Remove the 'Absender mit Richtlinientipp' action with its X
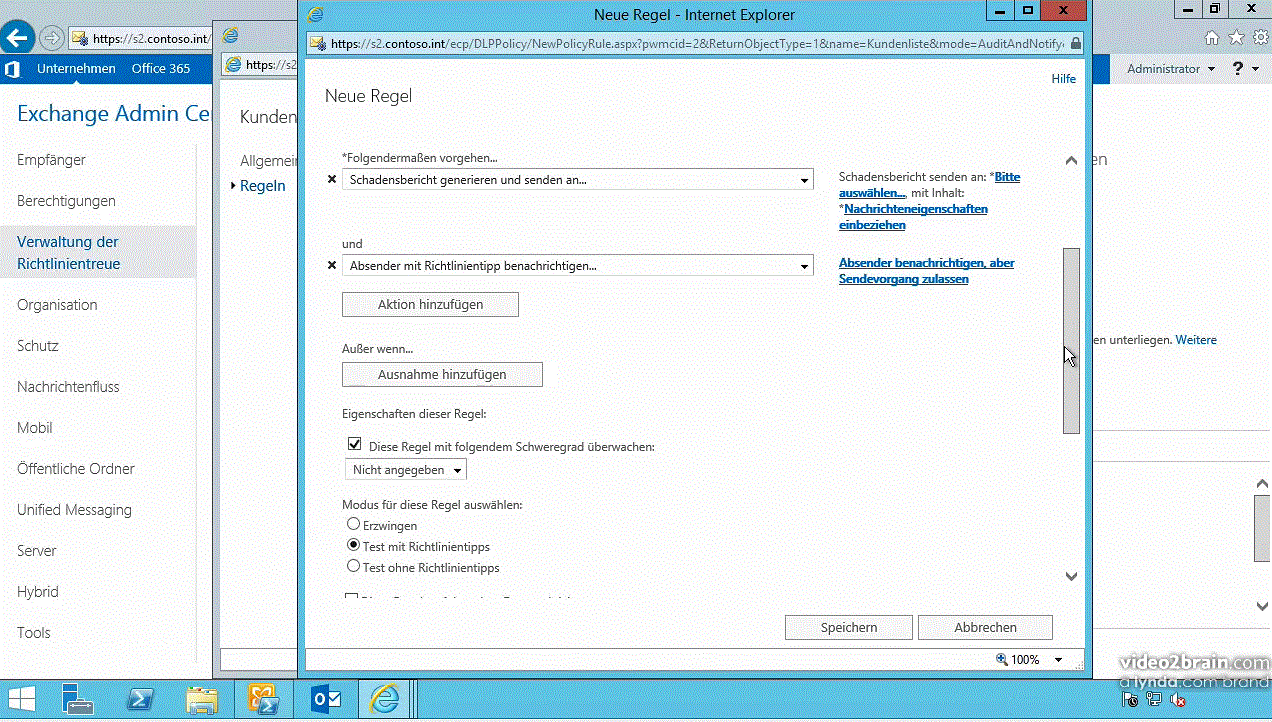This screenshot has width=1272, height=722. (332, 266)
